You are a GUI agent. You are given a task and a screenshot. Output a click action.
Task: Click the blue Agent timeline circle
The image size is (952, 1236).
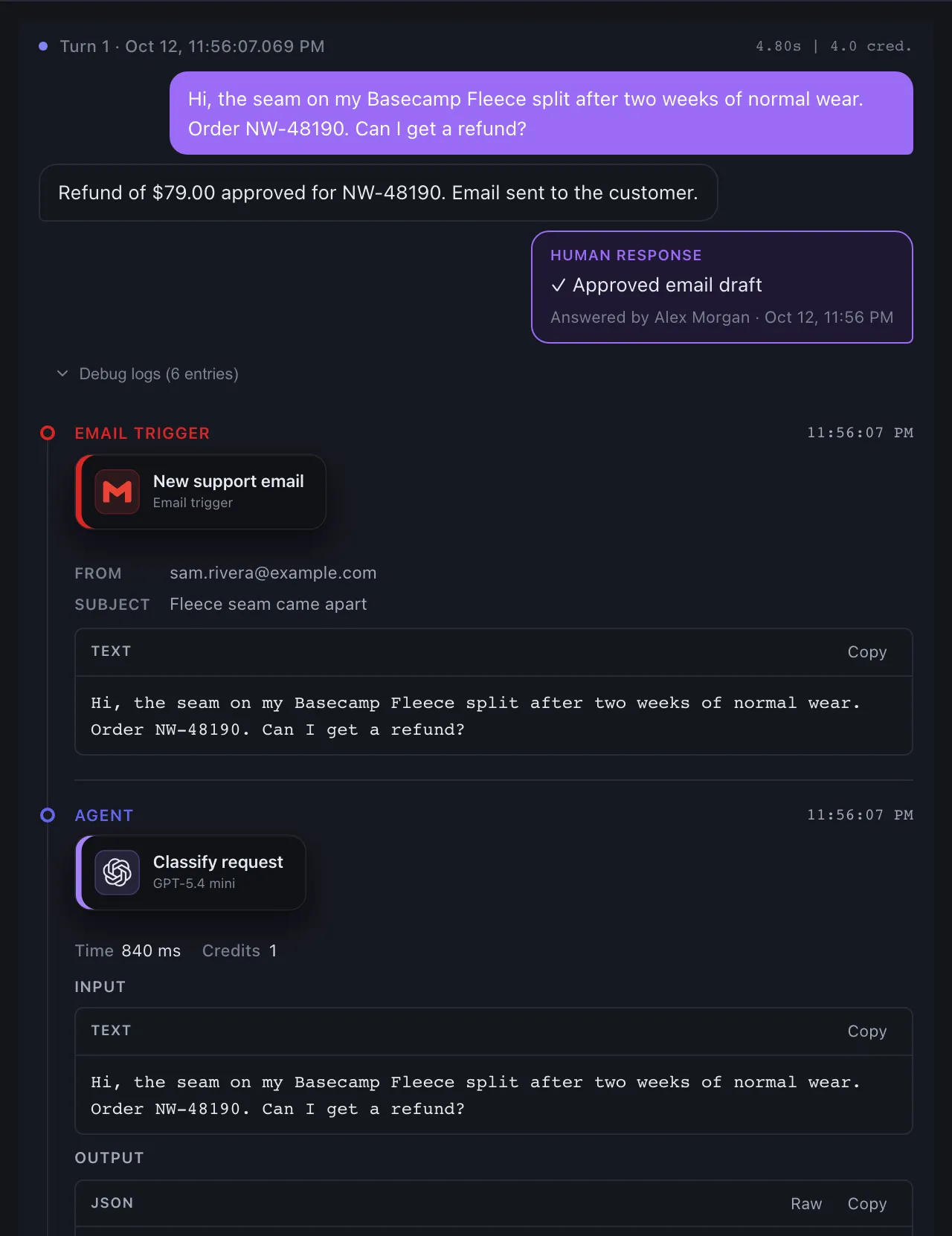[48, 815]
